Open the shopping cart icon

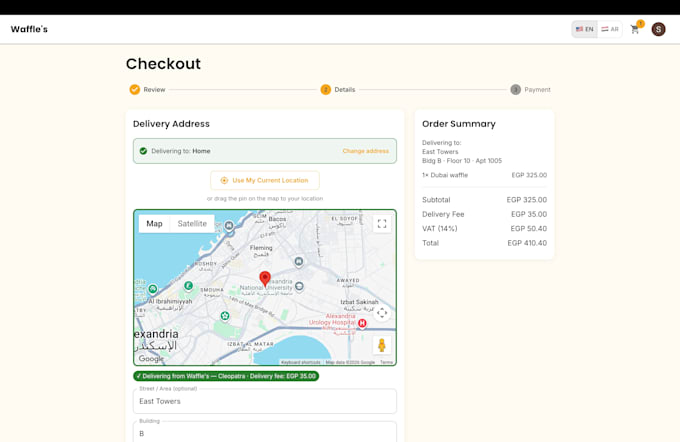click(635, 29)
